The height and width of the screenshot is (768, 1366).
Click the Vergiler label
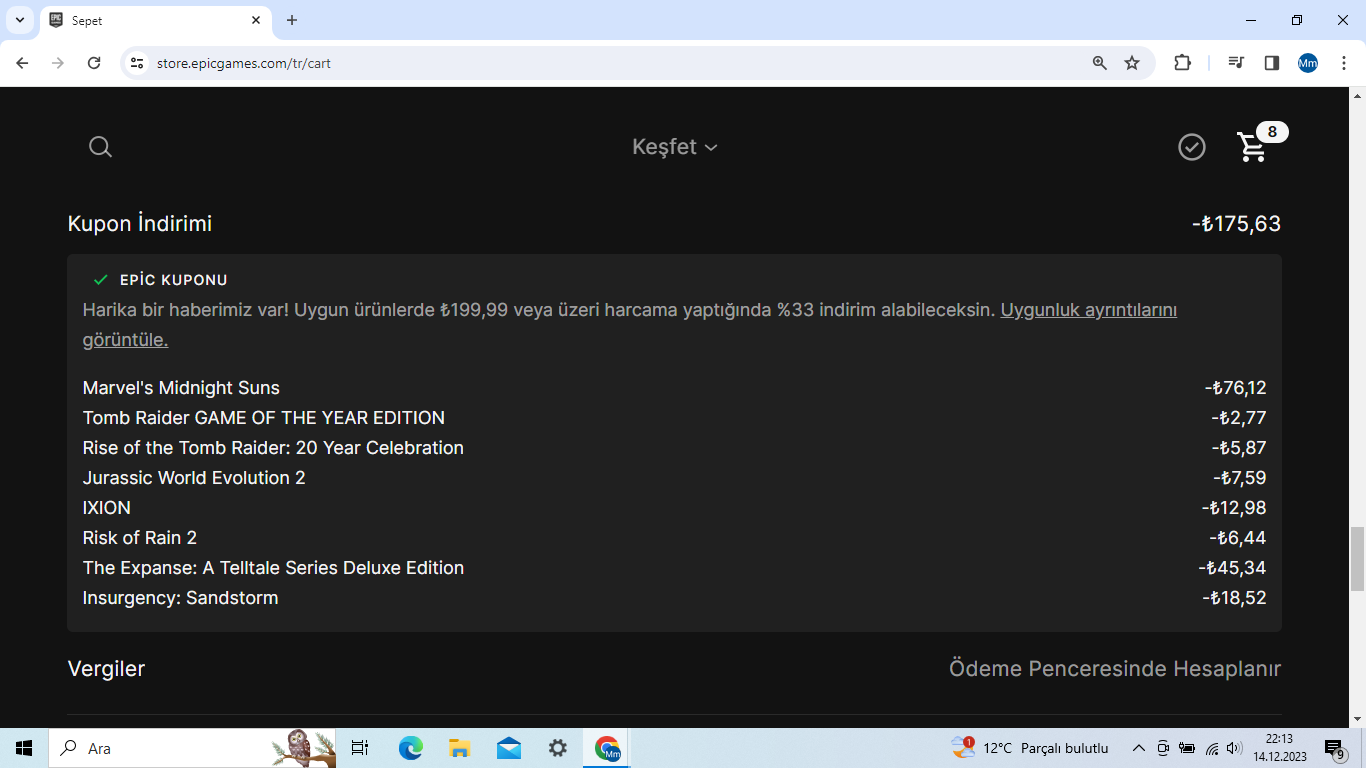coord(106,669)
